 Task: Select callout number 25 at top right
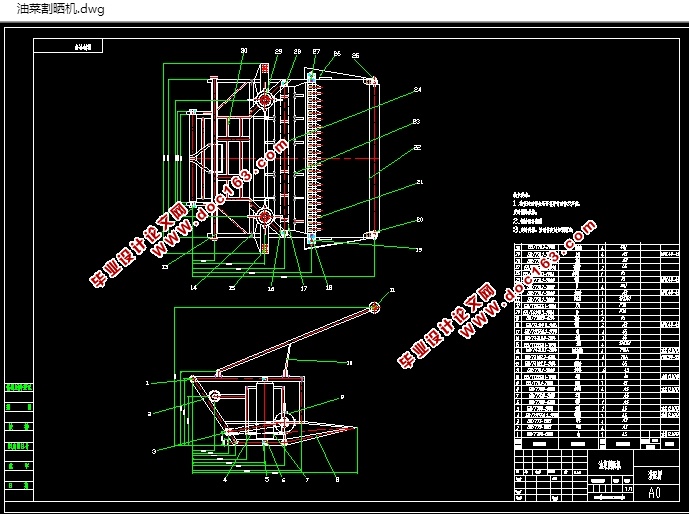pyautogui.click(x=355, y=56)
